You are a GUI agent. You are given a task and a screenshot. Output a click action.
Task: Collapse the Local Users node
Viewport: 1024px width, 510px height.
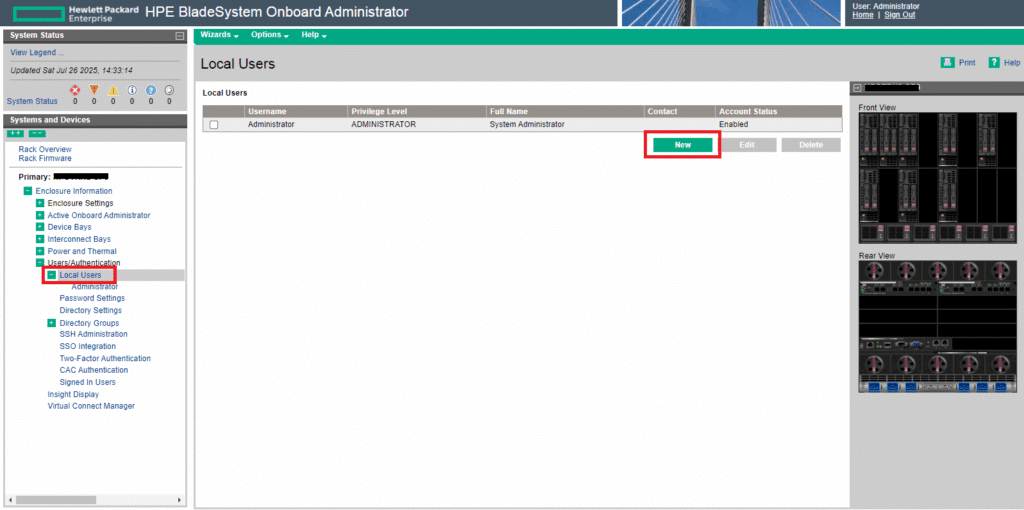52,275
